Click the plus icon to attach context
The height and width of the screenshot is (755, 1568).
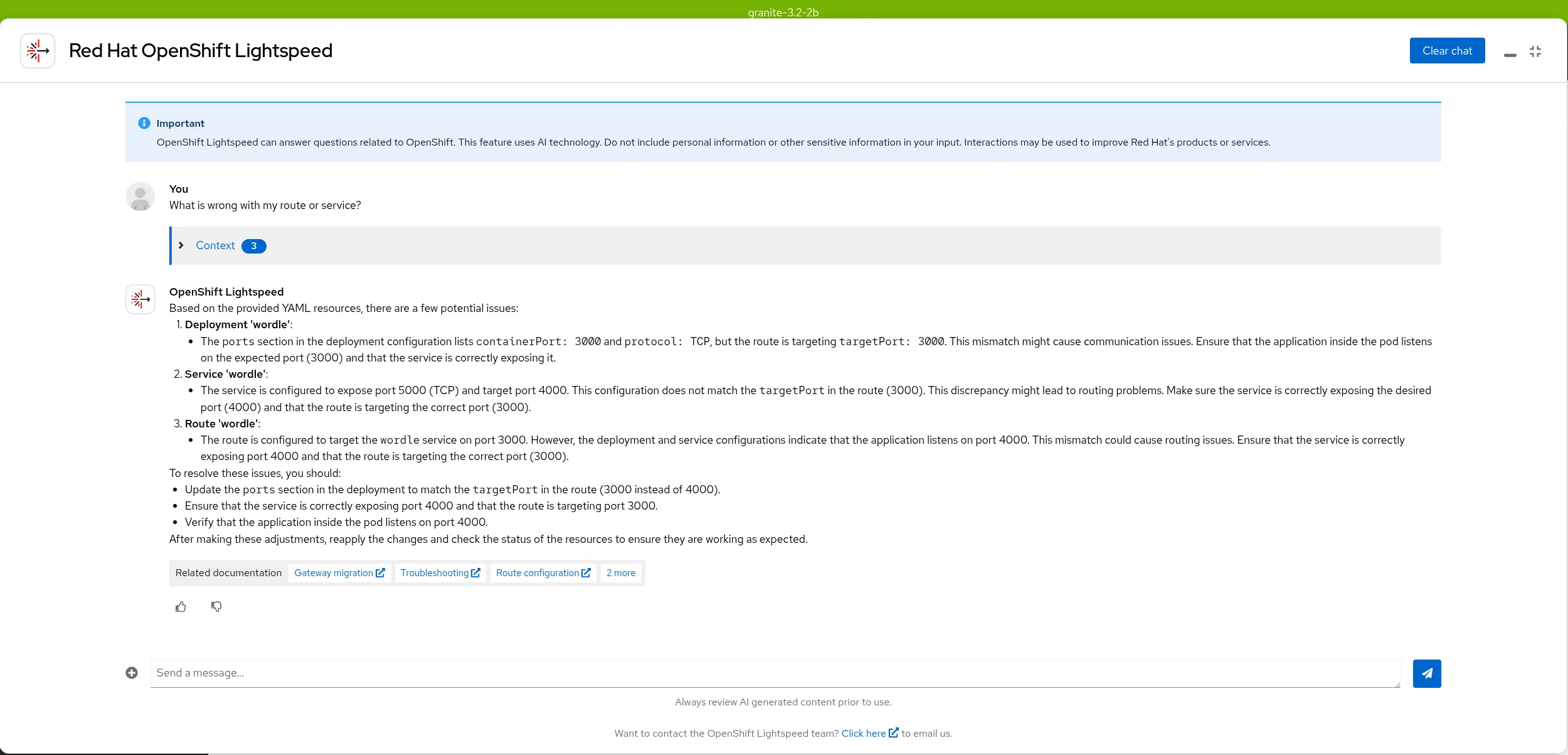click(x=132, y=673)
